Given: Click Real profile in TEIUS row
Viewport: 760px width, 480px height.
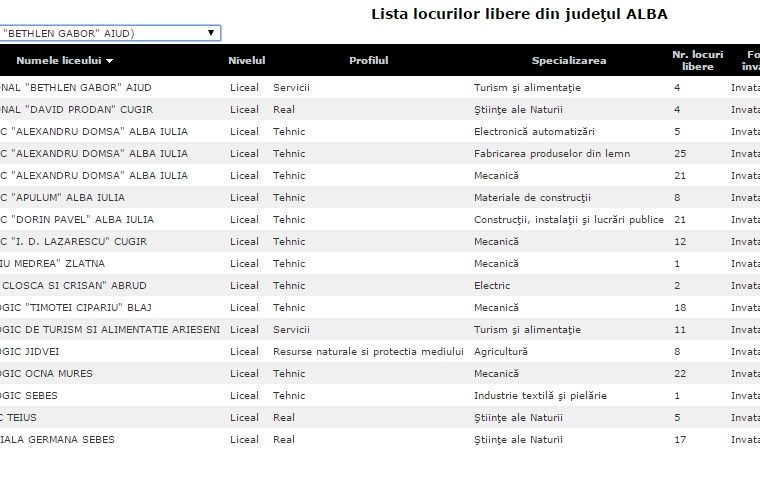Looking at the screenshot, I should click(x=284, y=417).
